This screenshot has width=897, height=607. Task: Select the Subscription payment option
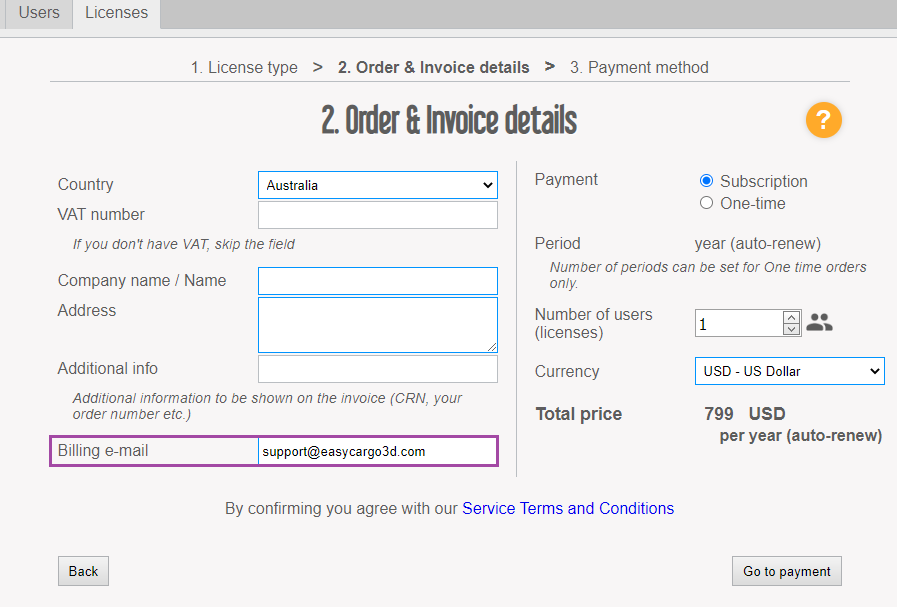(x=707, y=181)
